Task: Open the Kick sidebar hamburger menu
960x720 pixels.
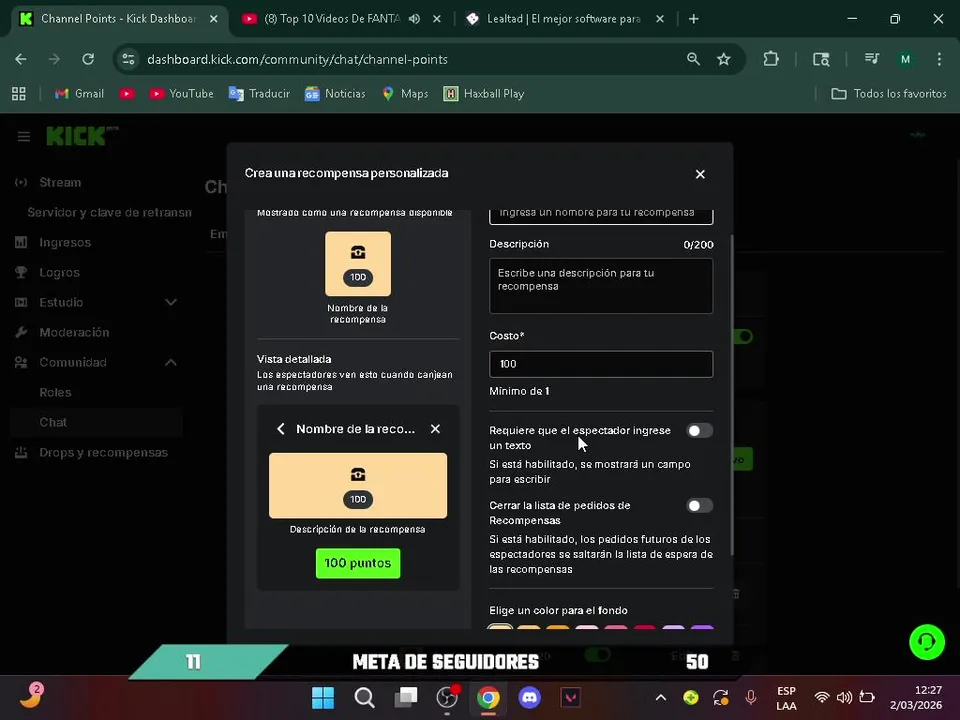Action: (x=24, y=137)
